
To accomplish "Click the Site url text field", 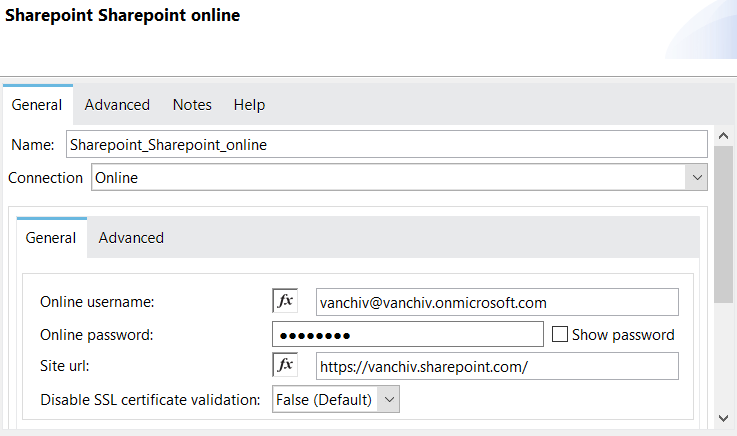I will point(496,366).
